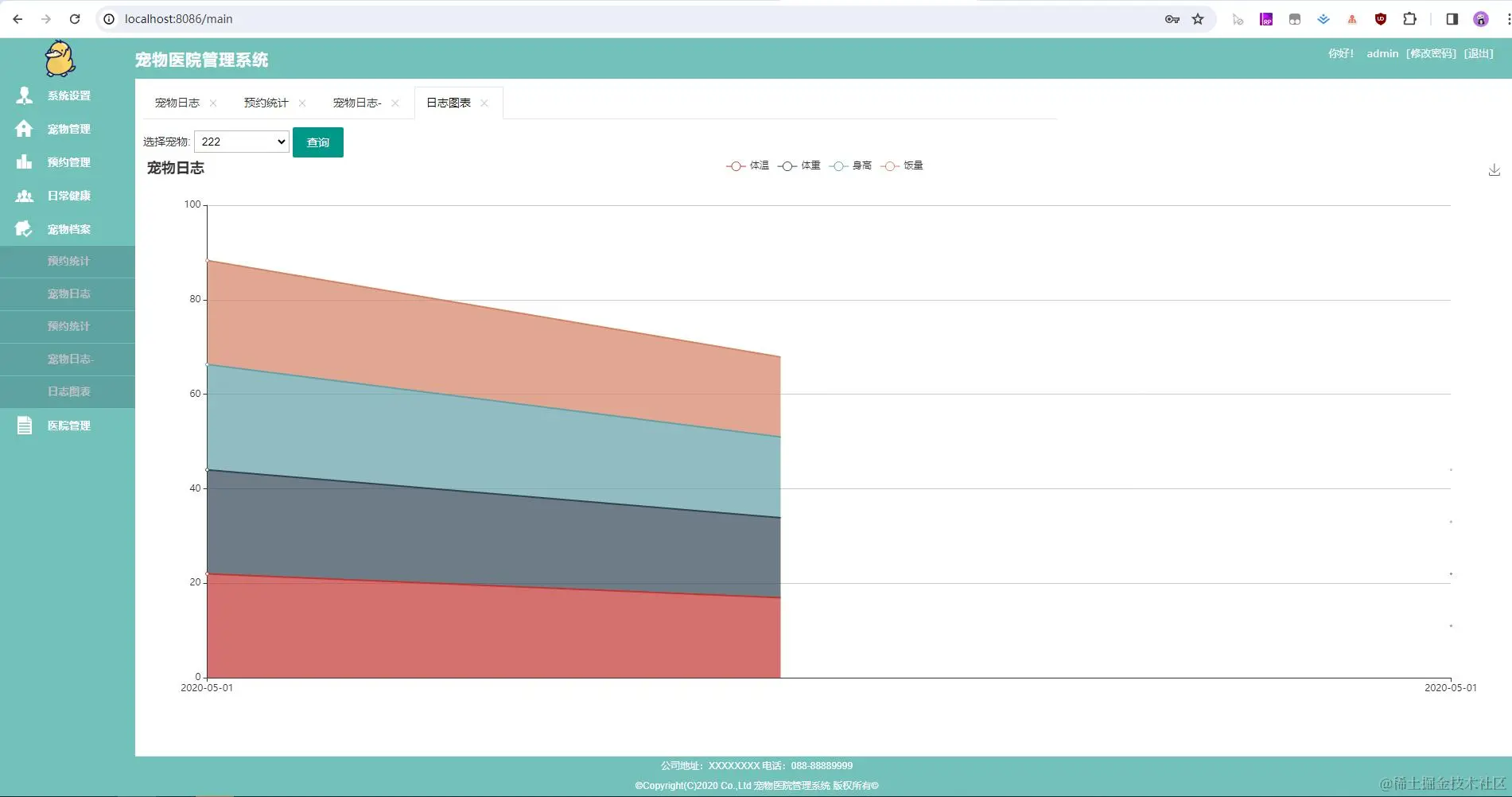The width and height of the screenshot is (1512, 797).
Task: Expand the 医院管理 sidebar menu
Action: point(68,426)
